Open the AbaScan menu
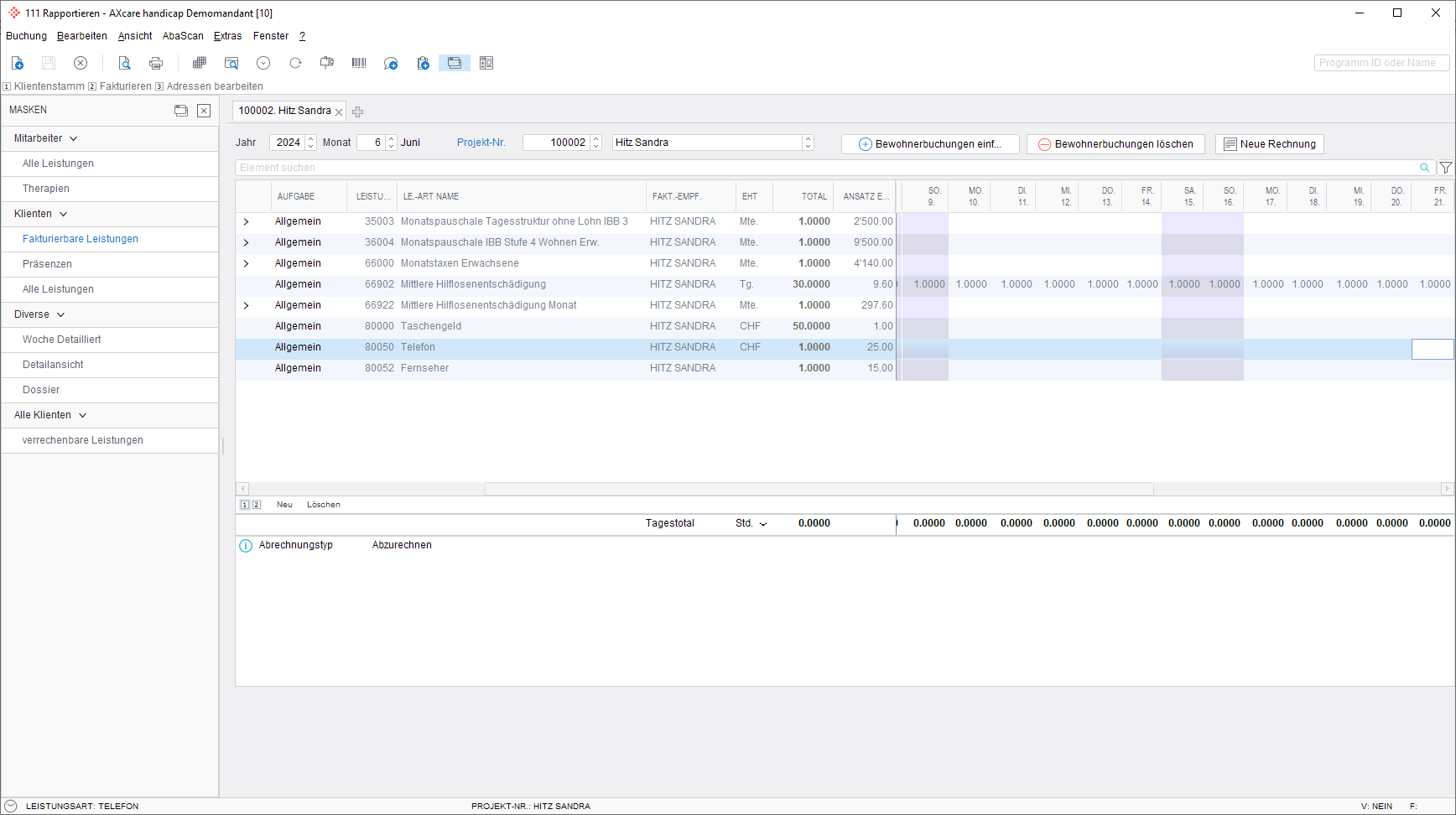Screen dimensions: 1456x815 coord(183,36)
